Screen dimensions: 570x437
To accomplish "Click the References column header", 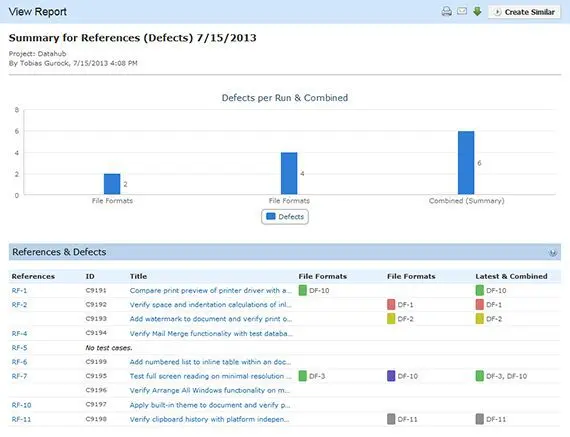I will pyautogui.click(x=33, y=276).
